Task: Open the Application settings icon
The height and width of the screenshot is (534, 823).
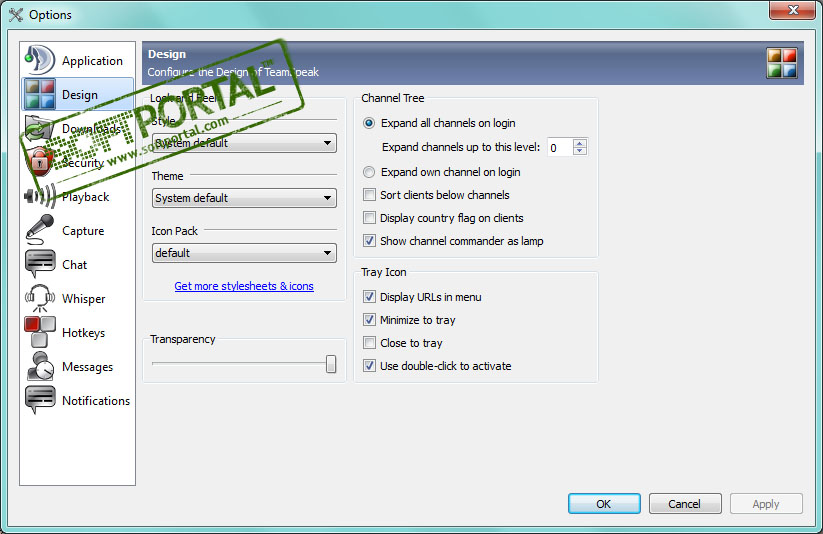Action: point(39,60)
